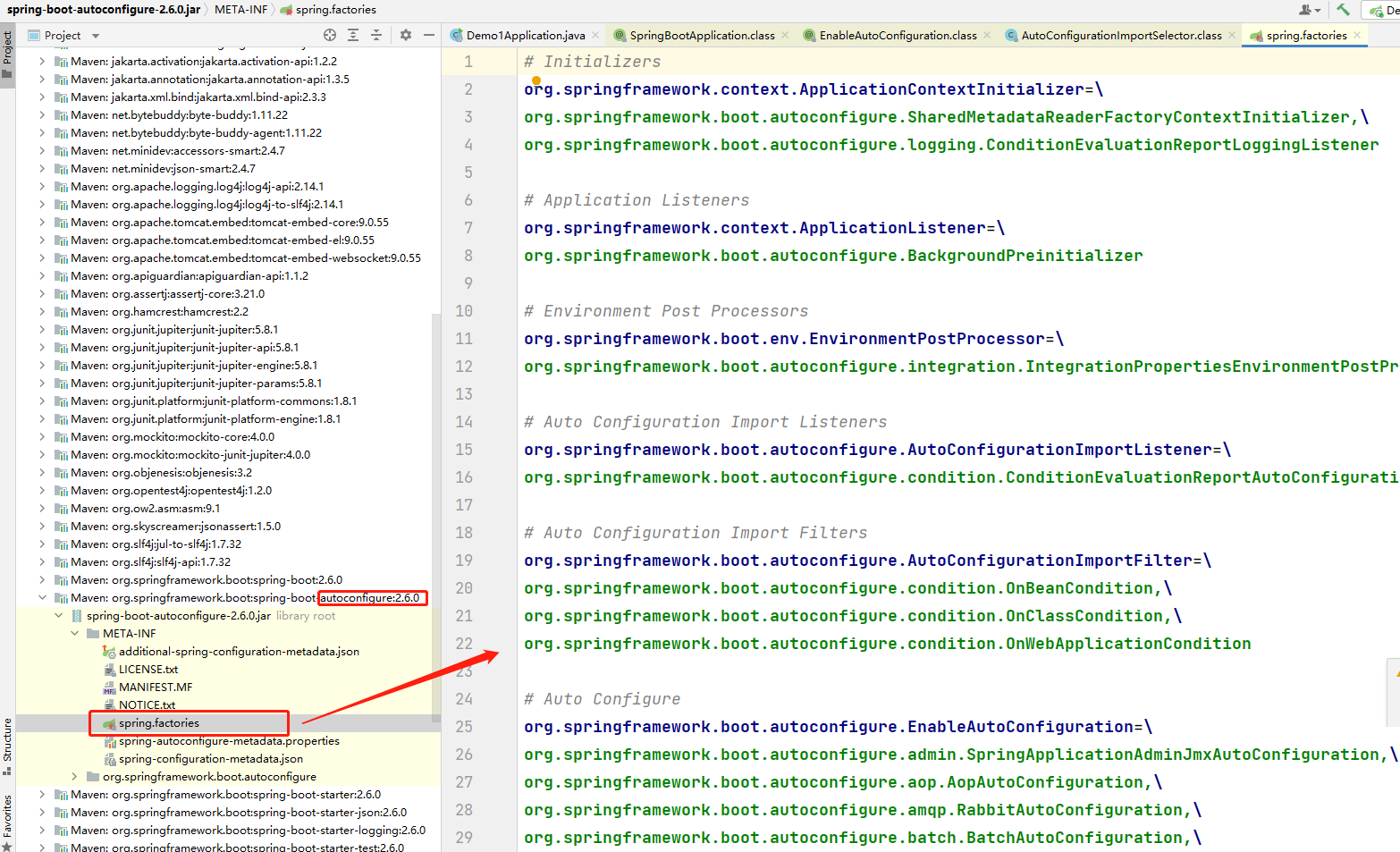Expand Maven org.springframework.boot:spring-boot:2.6.0 library

point(42,579)
